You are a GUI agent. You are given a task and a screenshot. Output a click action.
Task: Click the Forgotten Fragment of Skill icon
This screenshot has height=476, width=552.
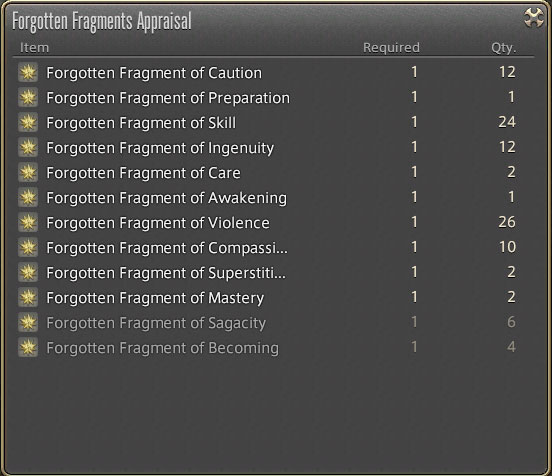pos(28,123)
